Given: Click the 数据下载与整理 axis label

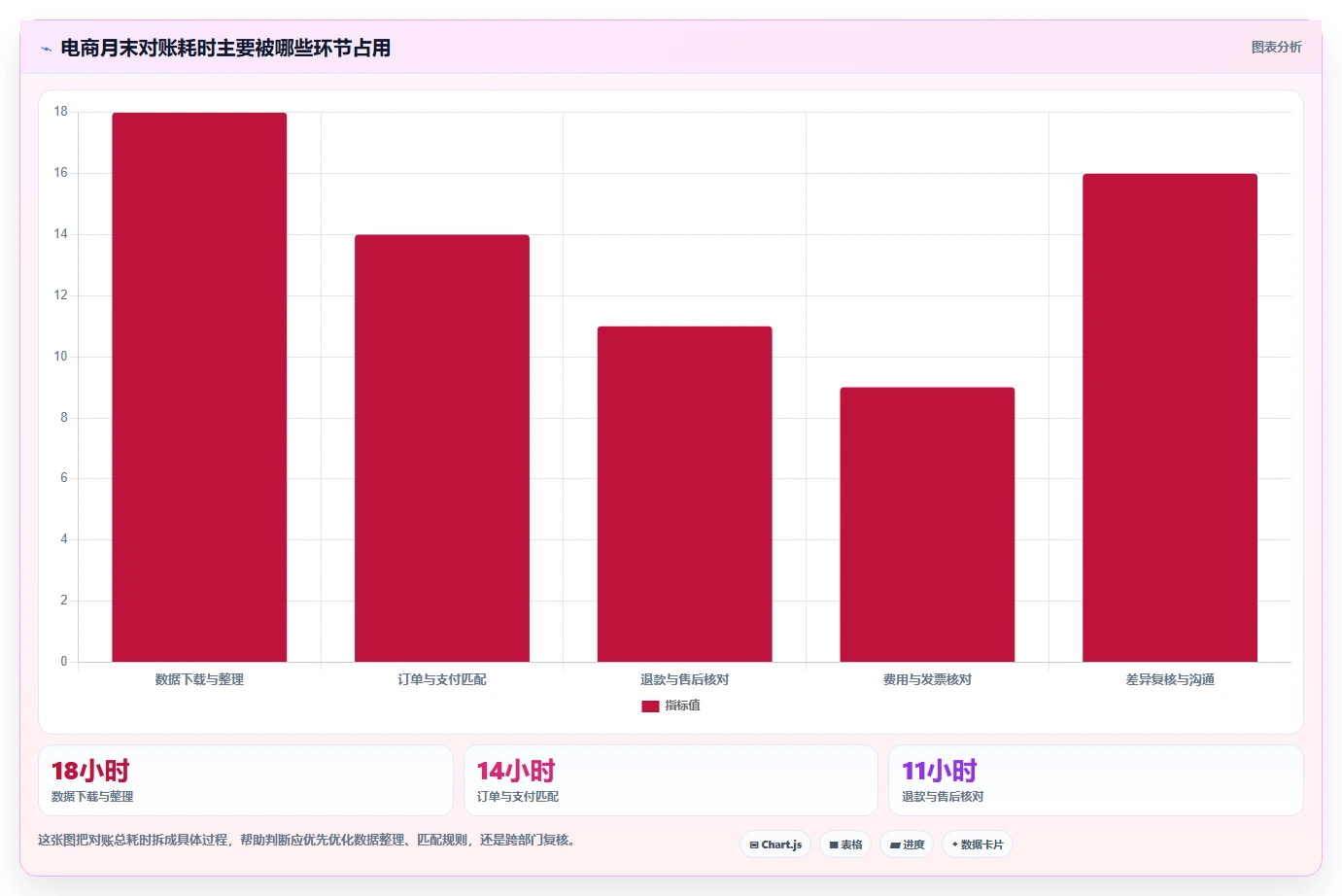Looking at the screenshot, I should tap(199, 679).
